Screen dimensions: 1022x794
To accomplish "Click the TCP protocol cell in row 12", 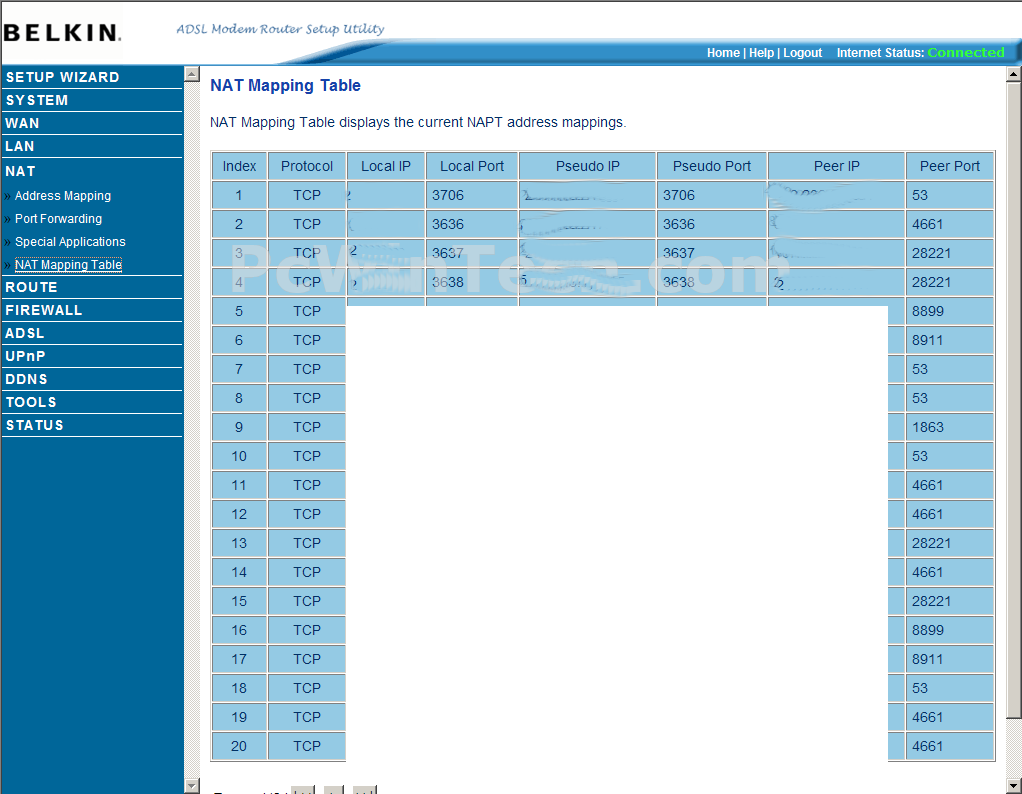I will [x=306, y=514].
